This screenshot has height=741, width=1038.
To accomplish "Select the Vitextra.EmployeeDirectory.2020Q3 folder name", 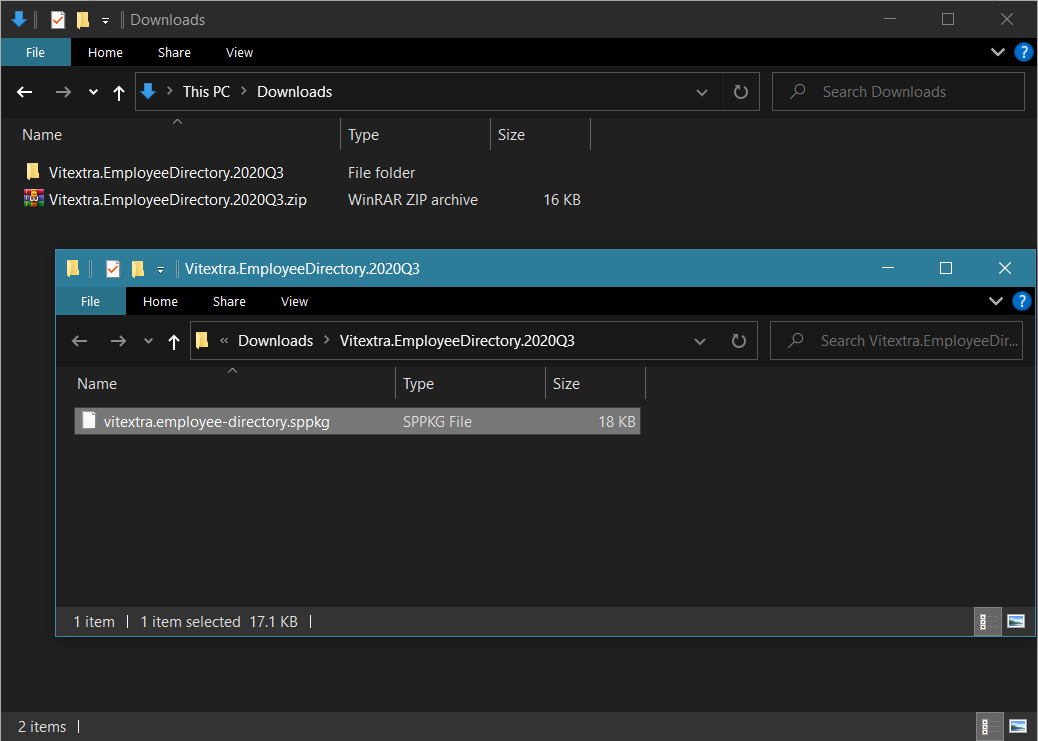I will pos(166,173).
